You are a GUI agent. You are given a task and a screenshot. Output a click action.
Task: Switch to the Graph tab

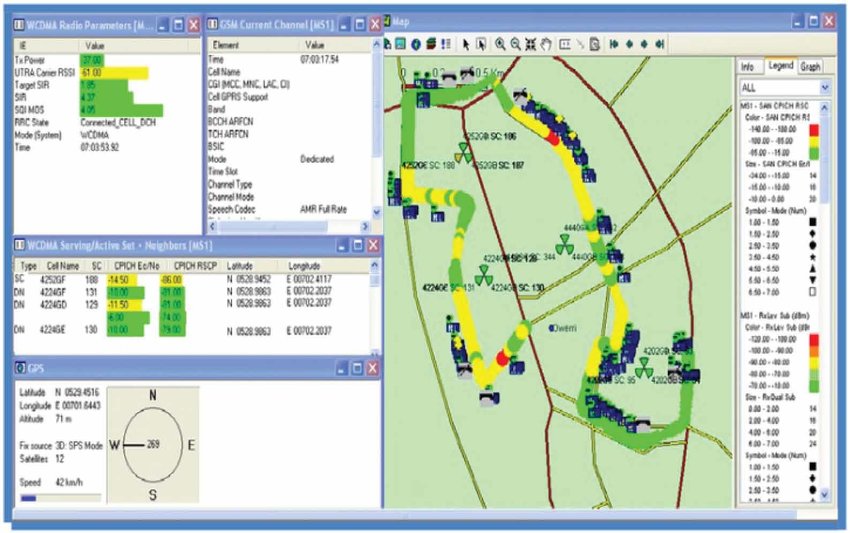(x=810, y=66)
